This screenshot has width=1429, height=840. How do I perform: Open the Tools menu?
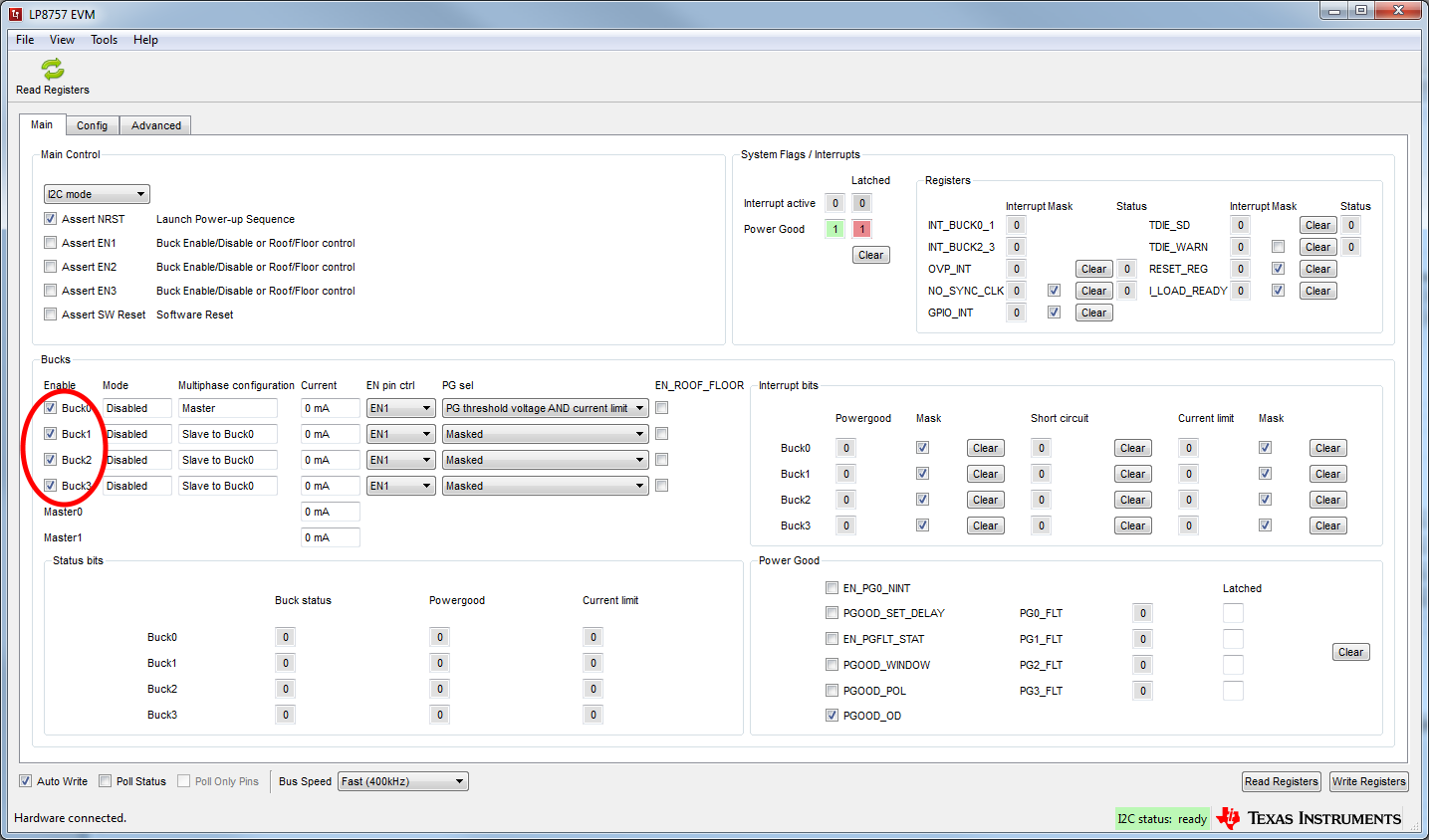[104, 40]
